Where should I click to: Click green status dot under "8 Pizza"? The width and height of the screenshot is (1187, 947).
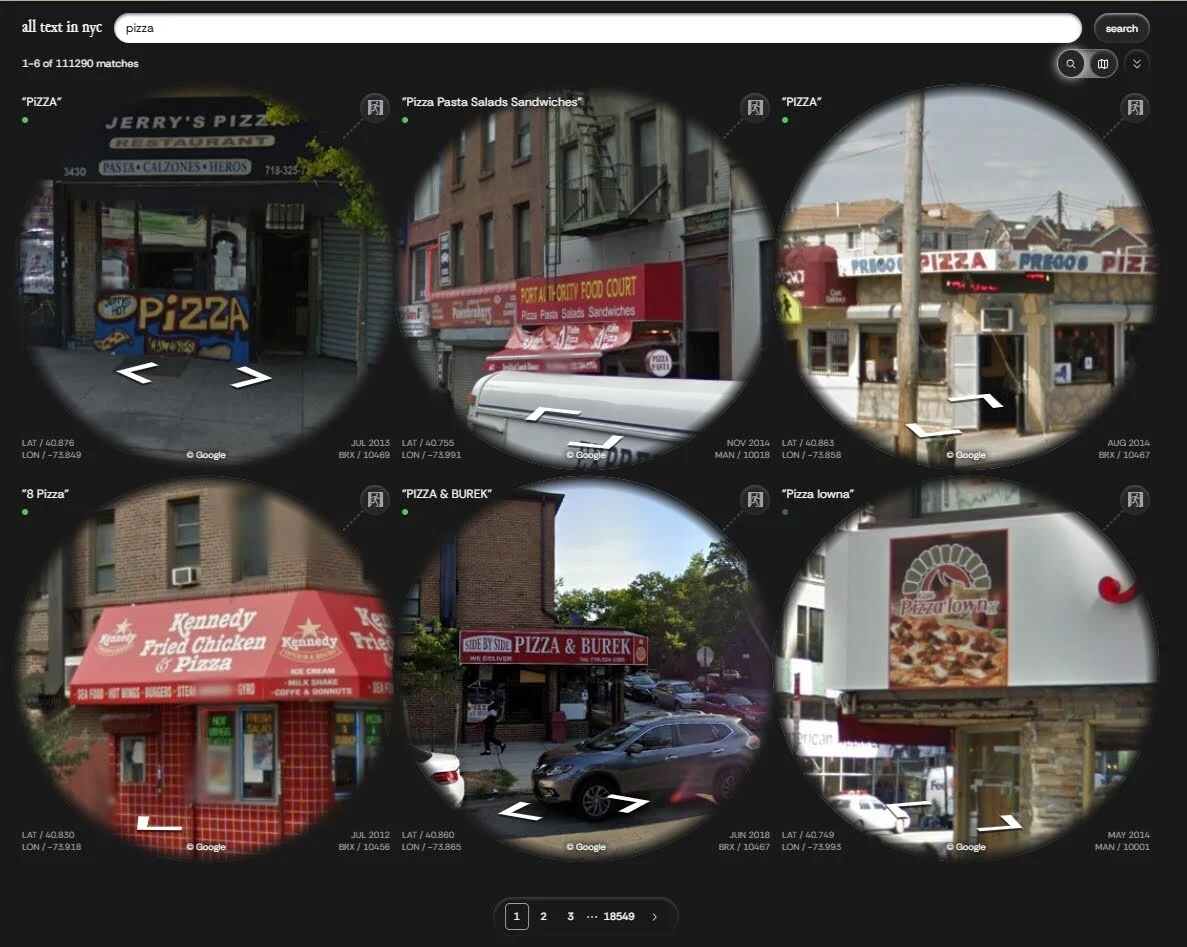[x=25, y=512]
